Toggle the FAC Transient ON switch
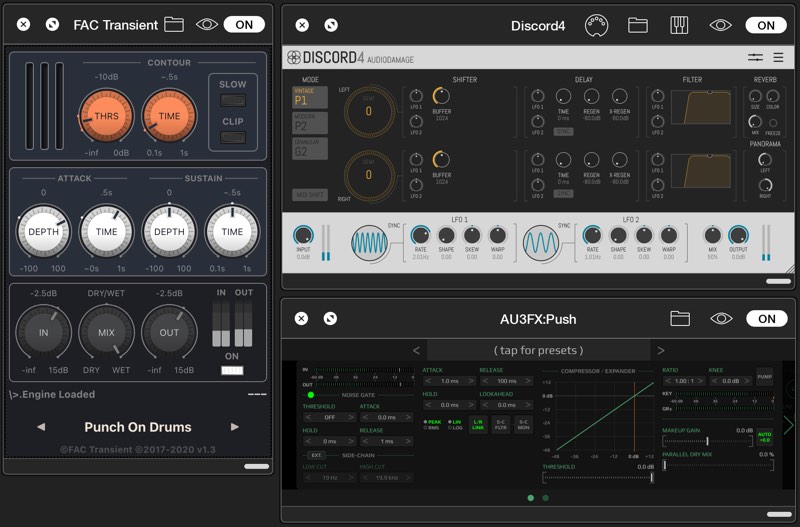The image size is (800, 527). (244, 24)
